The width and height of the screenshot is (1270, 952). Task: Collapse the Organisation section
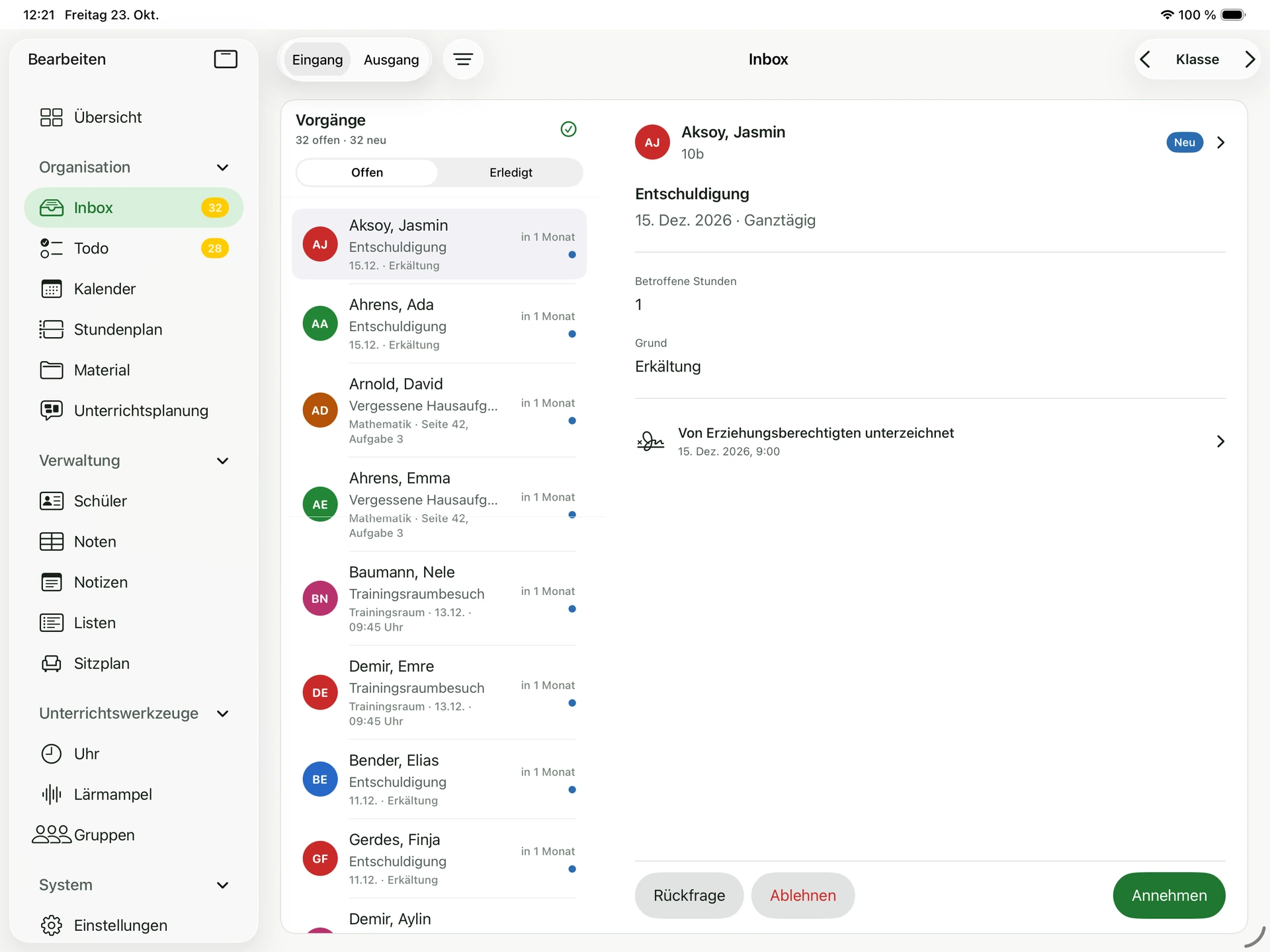tap(223, 167)
